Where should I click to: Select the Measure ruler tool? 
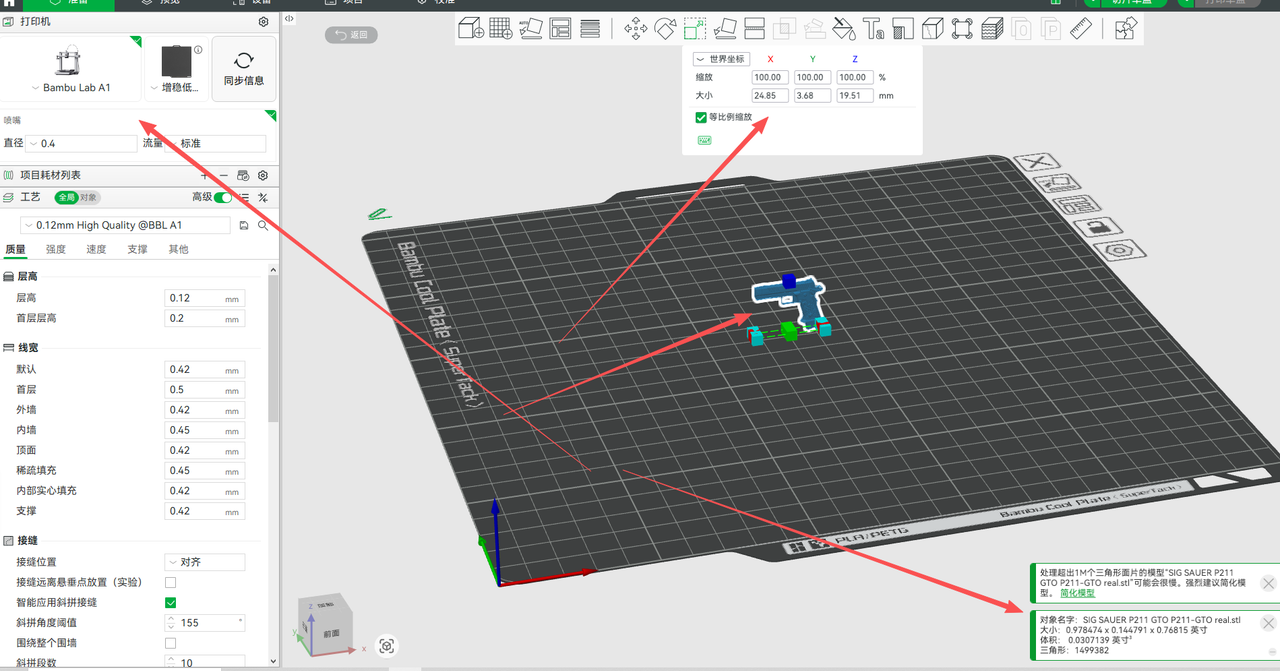click(1081, 29)
